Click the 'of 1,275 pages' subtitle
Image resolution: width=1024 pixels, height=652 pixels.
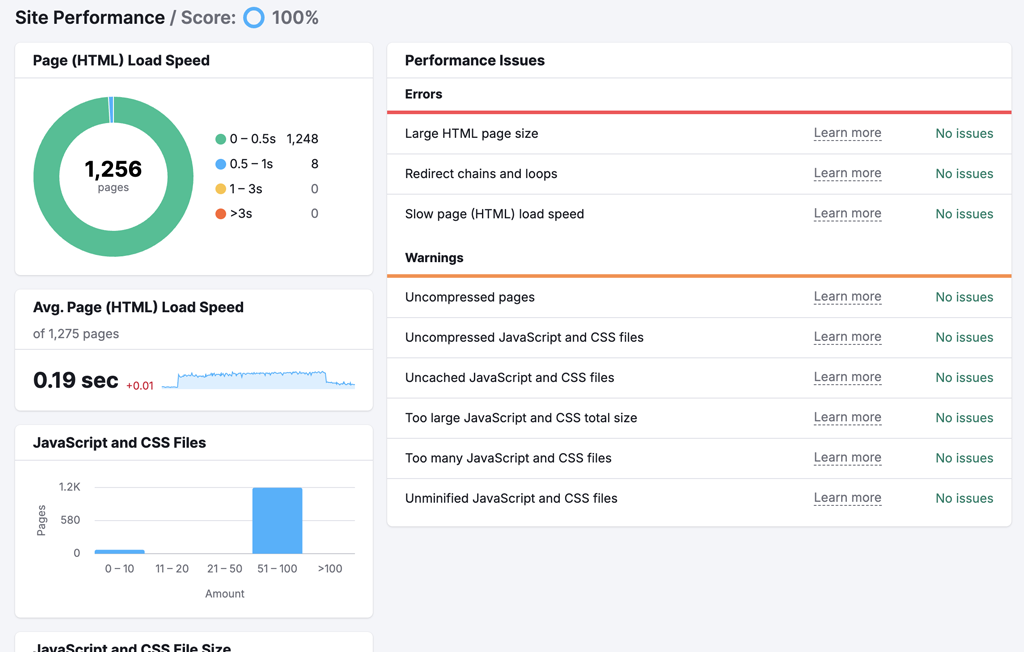[76, 334]
